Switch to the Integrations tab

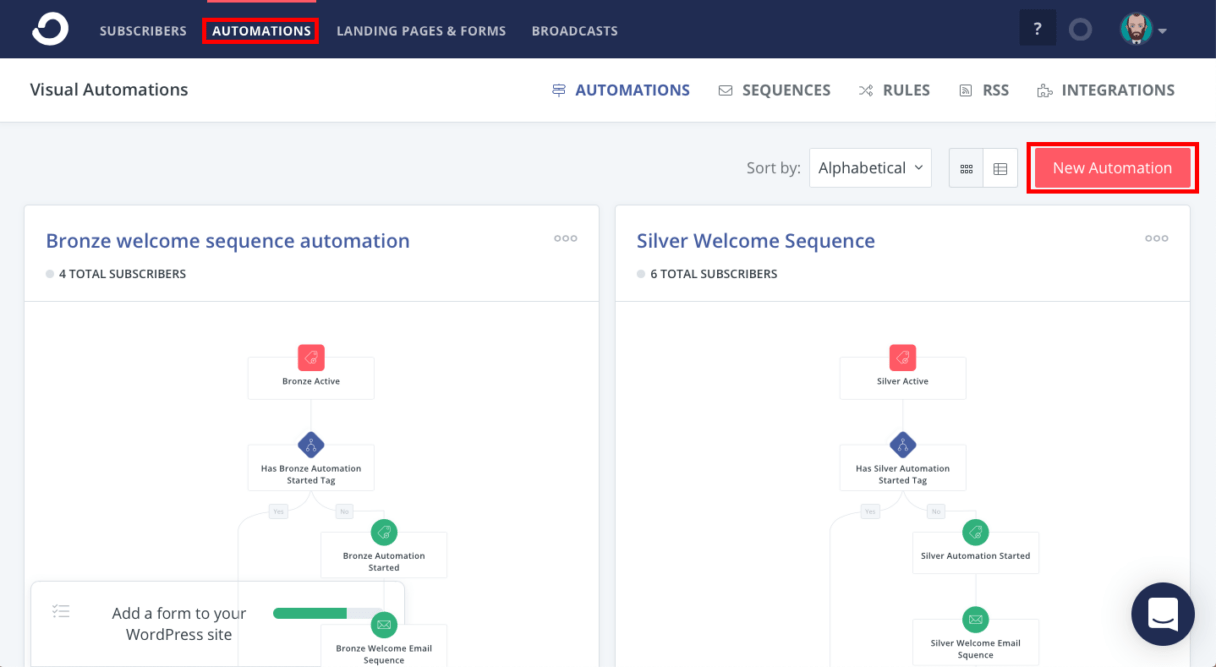tap(1106, 90)
